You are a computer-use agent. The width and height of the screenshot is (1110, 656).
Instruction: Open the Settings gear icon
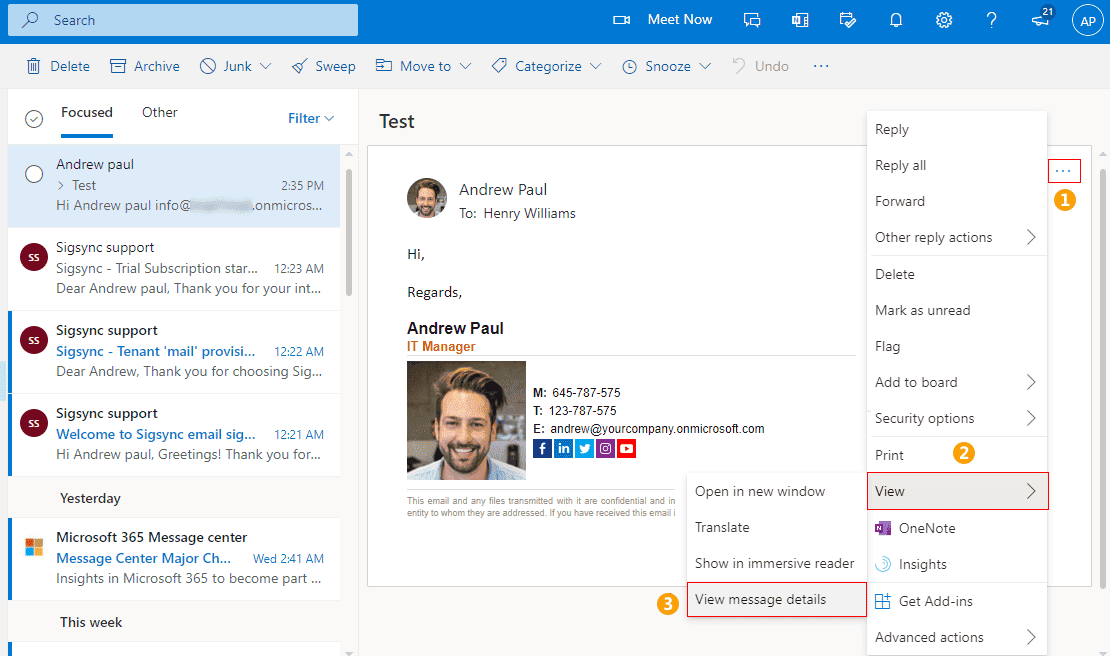click(x=943, y=20)
